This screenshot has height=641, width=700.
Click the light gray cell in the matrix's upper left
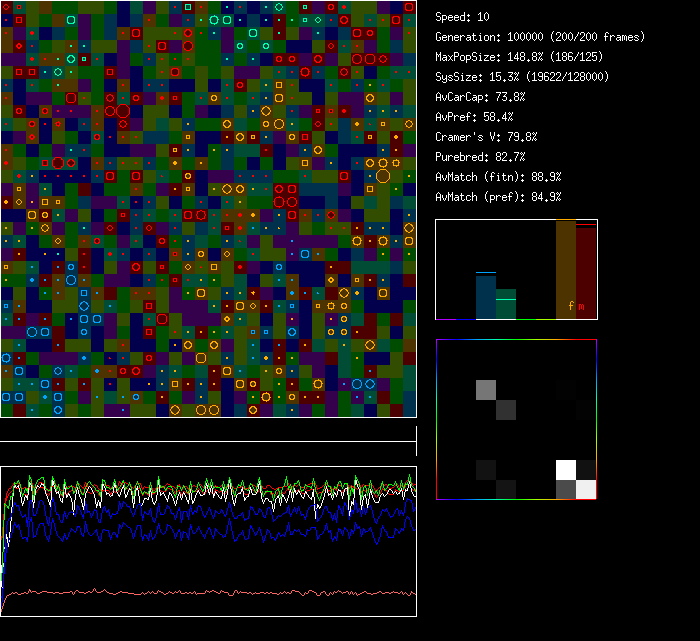pos(486,390)
